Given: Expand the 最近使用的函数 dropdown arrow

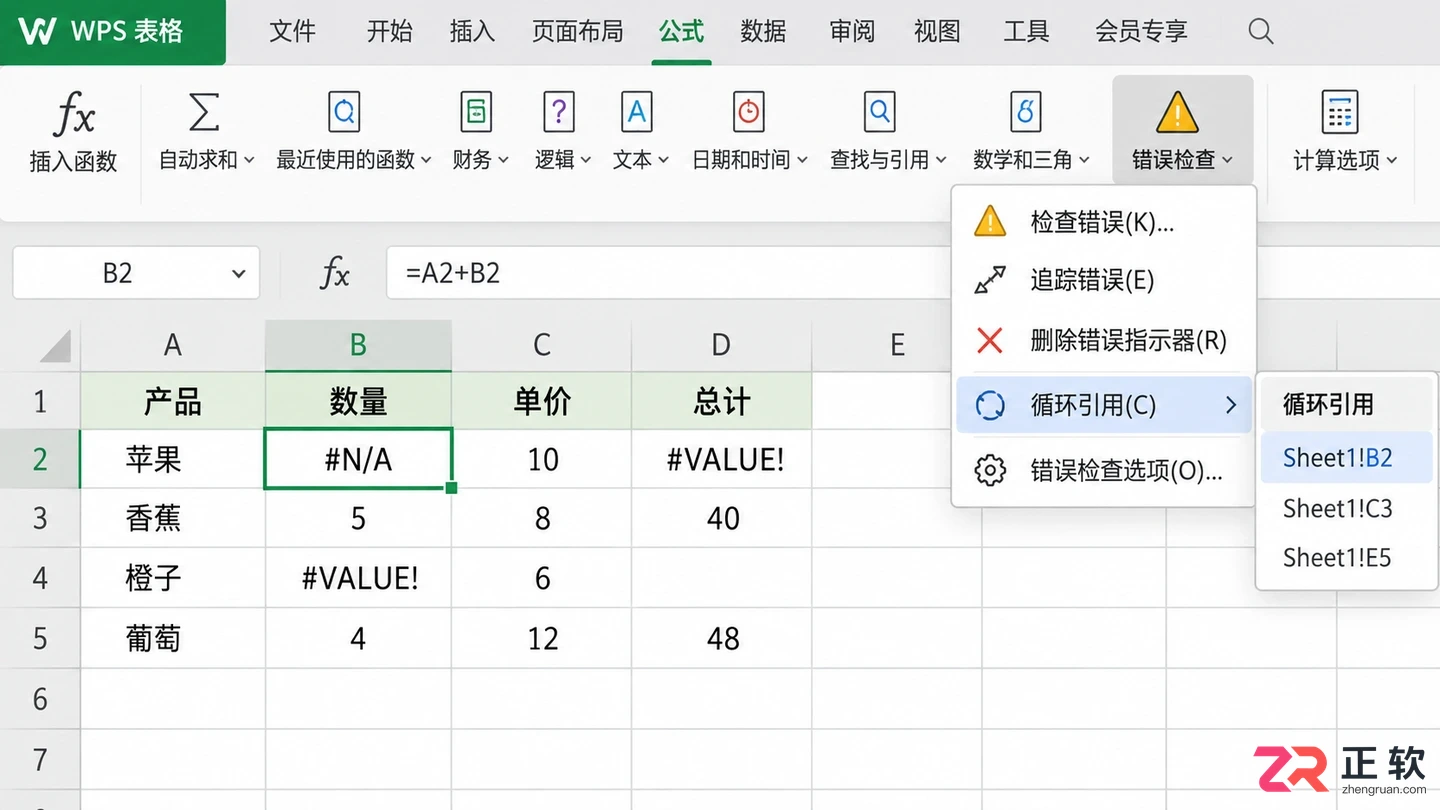Looking at the screenshot, I should pos(426,160).
